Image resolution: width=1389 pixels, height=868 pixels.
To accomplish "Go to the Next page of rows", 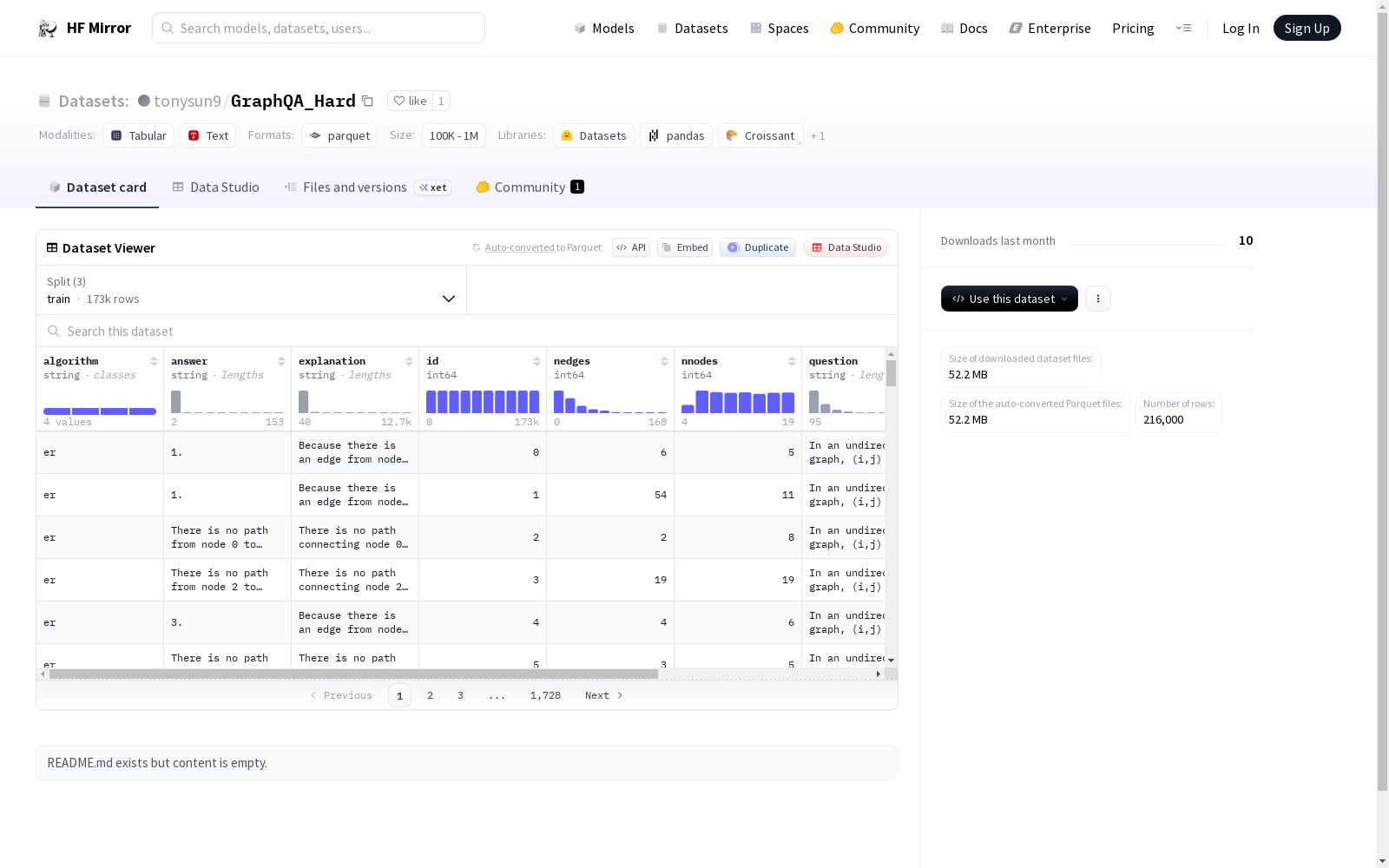I will 604,695.
